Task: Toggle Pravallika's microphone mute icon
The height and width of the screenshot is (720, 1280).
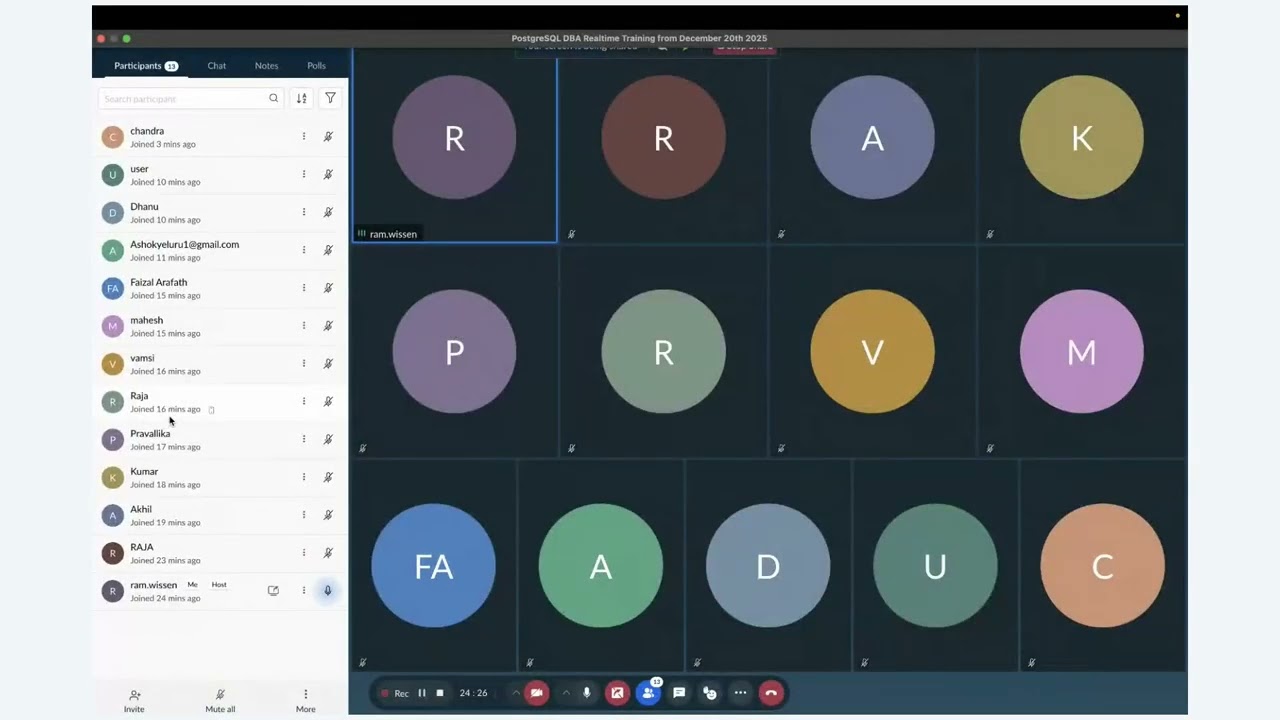Action: click(x=328, y=439)
